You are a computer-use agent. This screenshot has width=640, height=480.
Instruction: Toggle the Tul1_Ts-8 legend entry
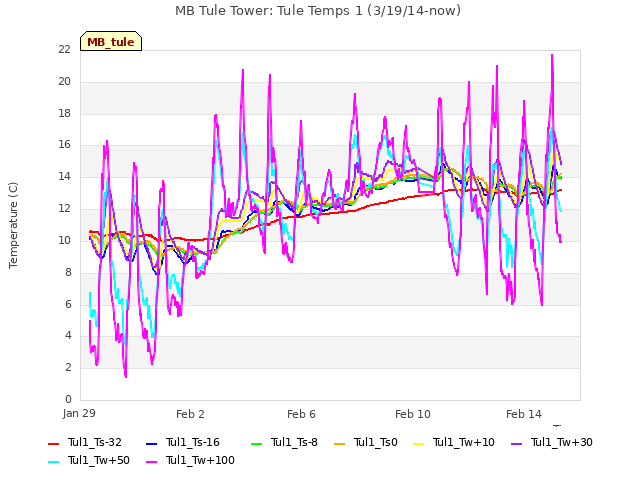coord(284,442)
